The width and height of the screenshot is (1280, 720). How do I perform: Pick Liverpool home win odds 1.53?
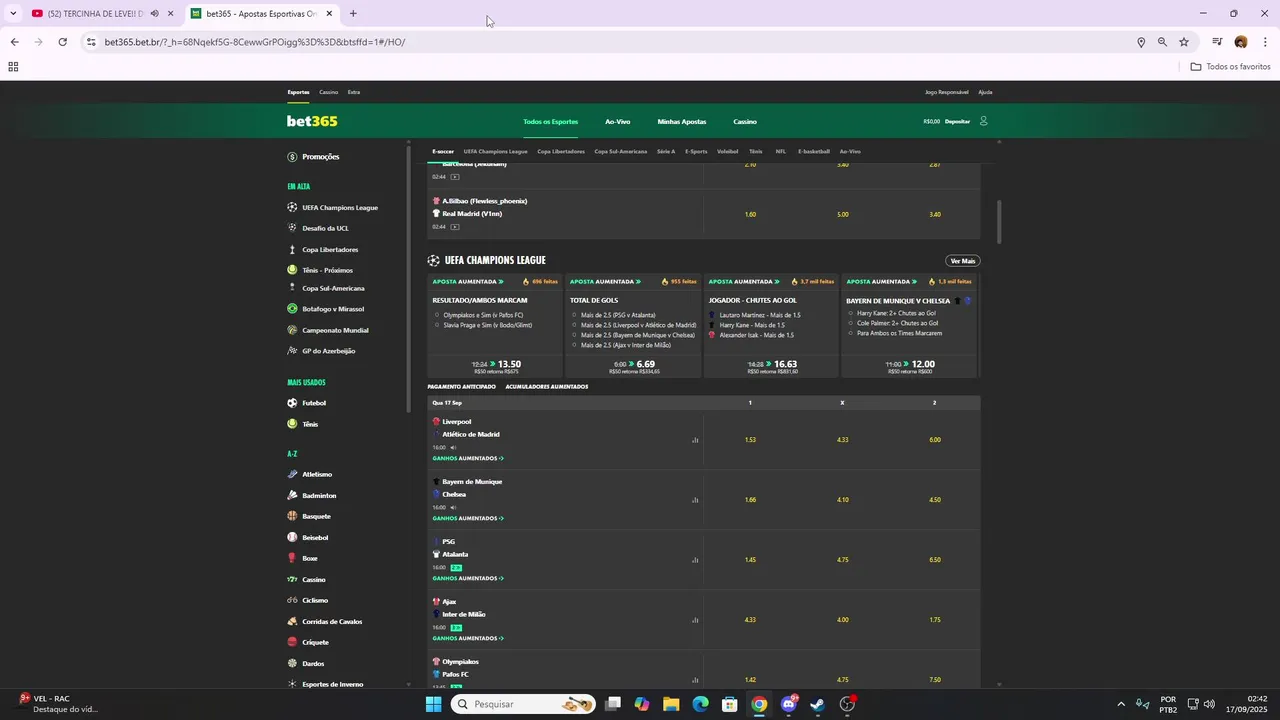(x=750, y=440)
